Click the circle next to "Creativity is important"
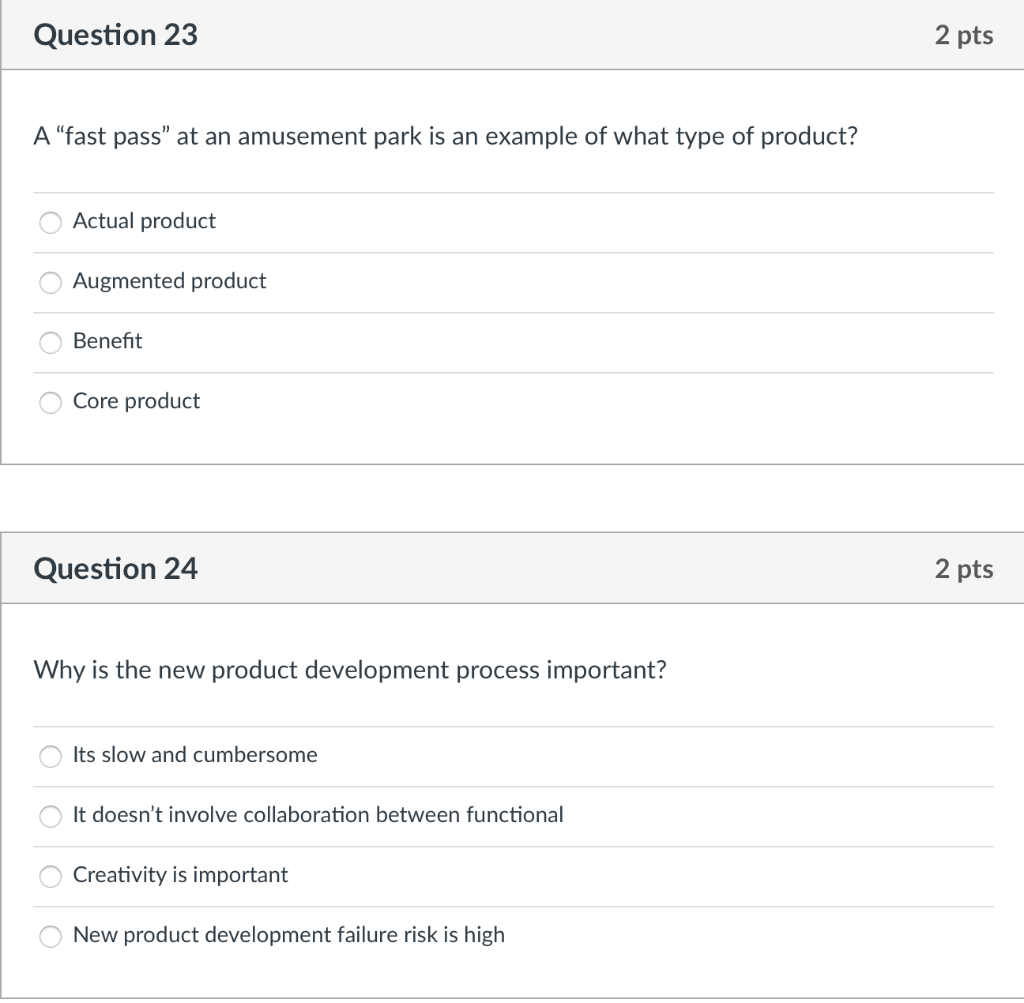Viewport: 1024px width, 1003px height. pos(50,876)
